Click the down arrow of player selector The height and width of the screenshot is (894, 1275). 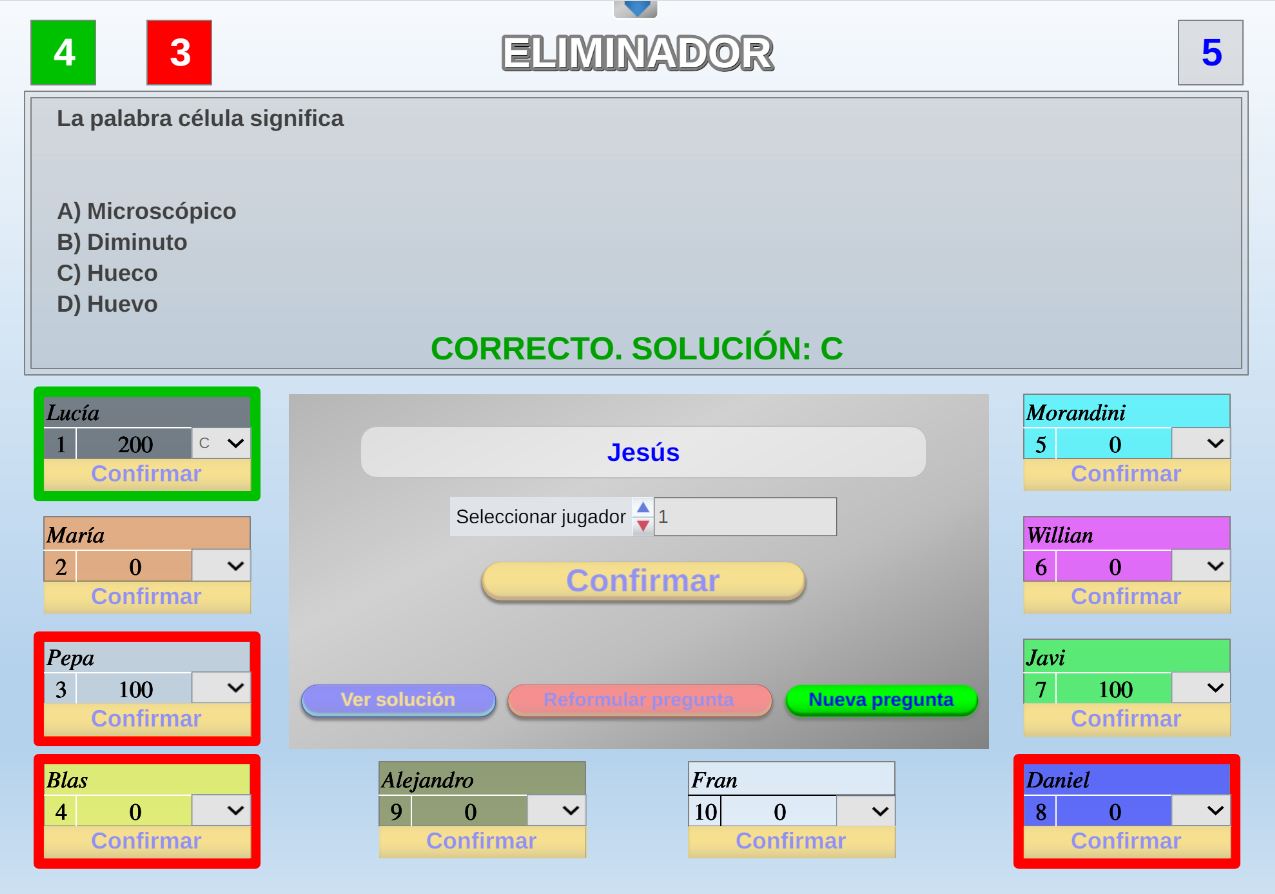(643, 526)
